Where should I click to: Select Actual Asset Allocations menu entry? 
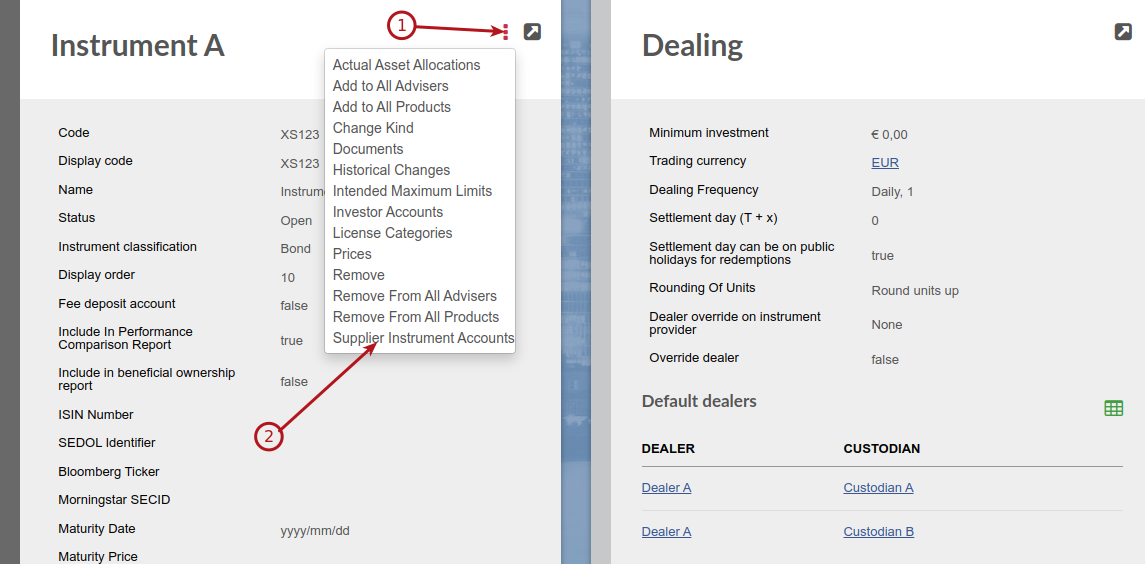click(x=406, y=65)
